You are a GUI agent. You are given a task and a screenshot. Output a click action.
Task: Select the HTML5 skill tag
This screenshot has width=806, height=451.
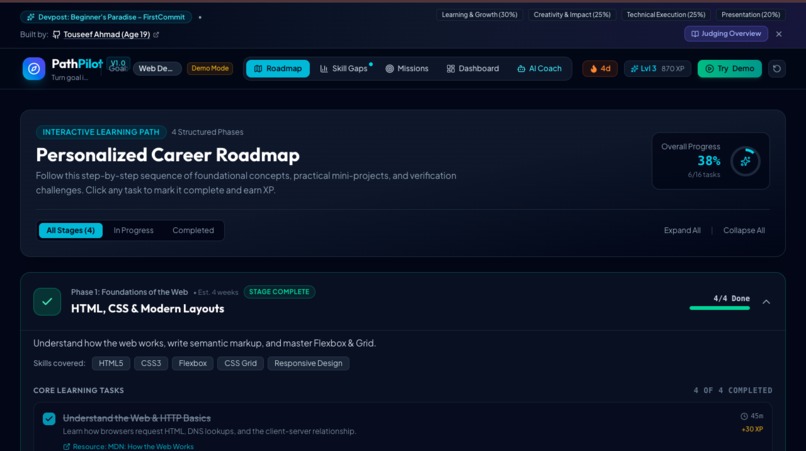click(x=111, y=363)
